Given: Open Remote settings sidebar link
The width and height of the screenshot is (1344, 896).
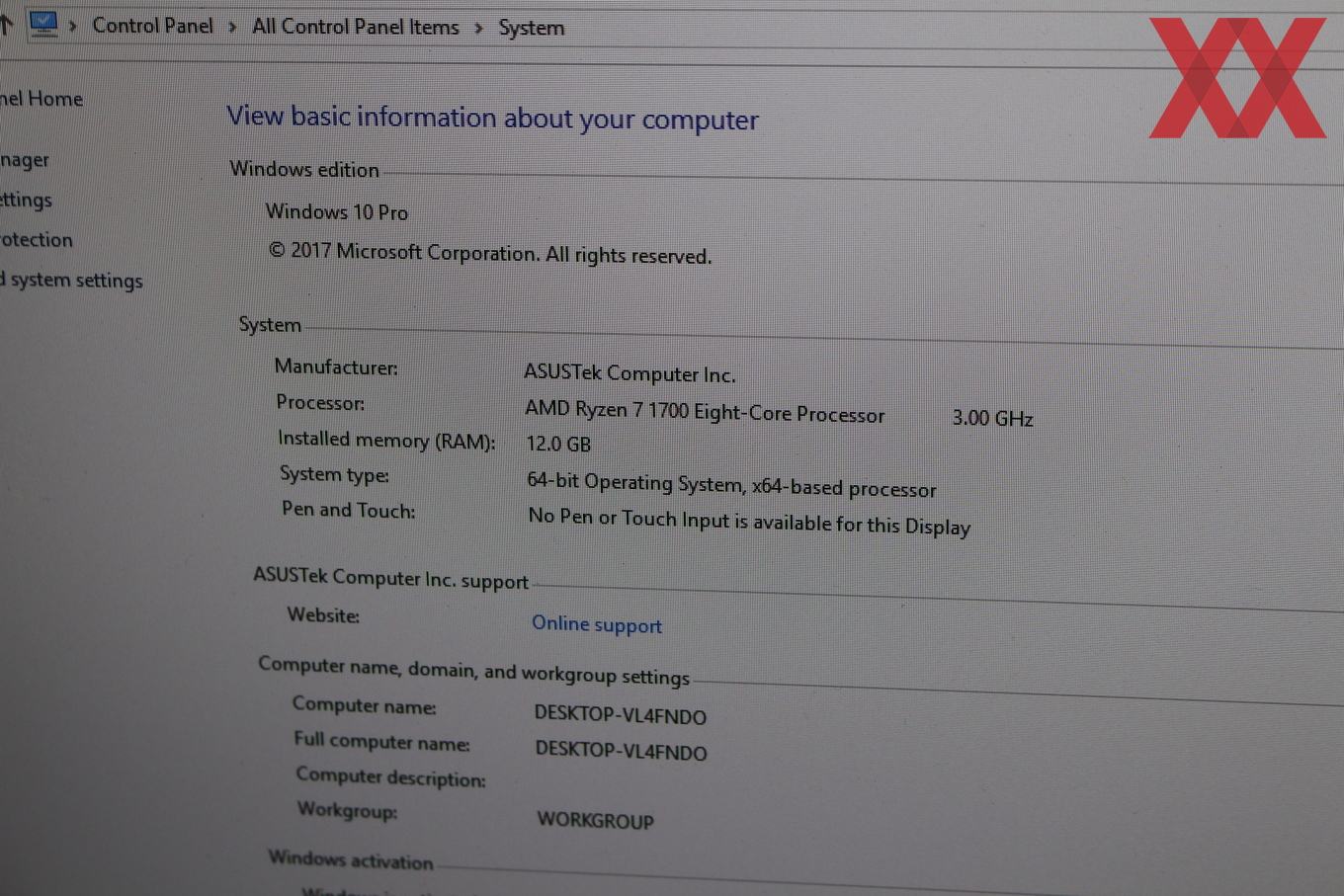Looking at the screenshot, I should click(27, 200).
